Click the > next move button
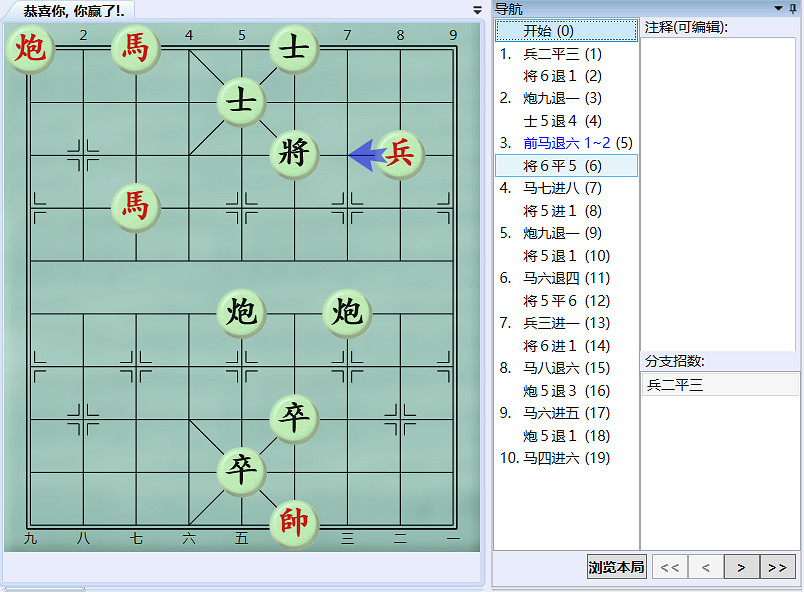804x592 pixels. point(741,566)
